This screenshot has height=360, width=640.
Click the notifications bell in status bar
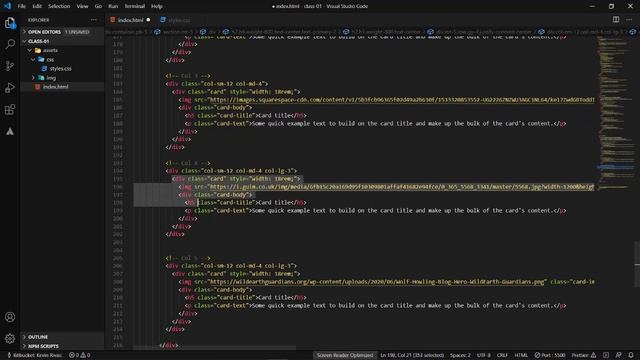click(631, 355)
